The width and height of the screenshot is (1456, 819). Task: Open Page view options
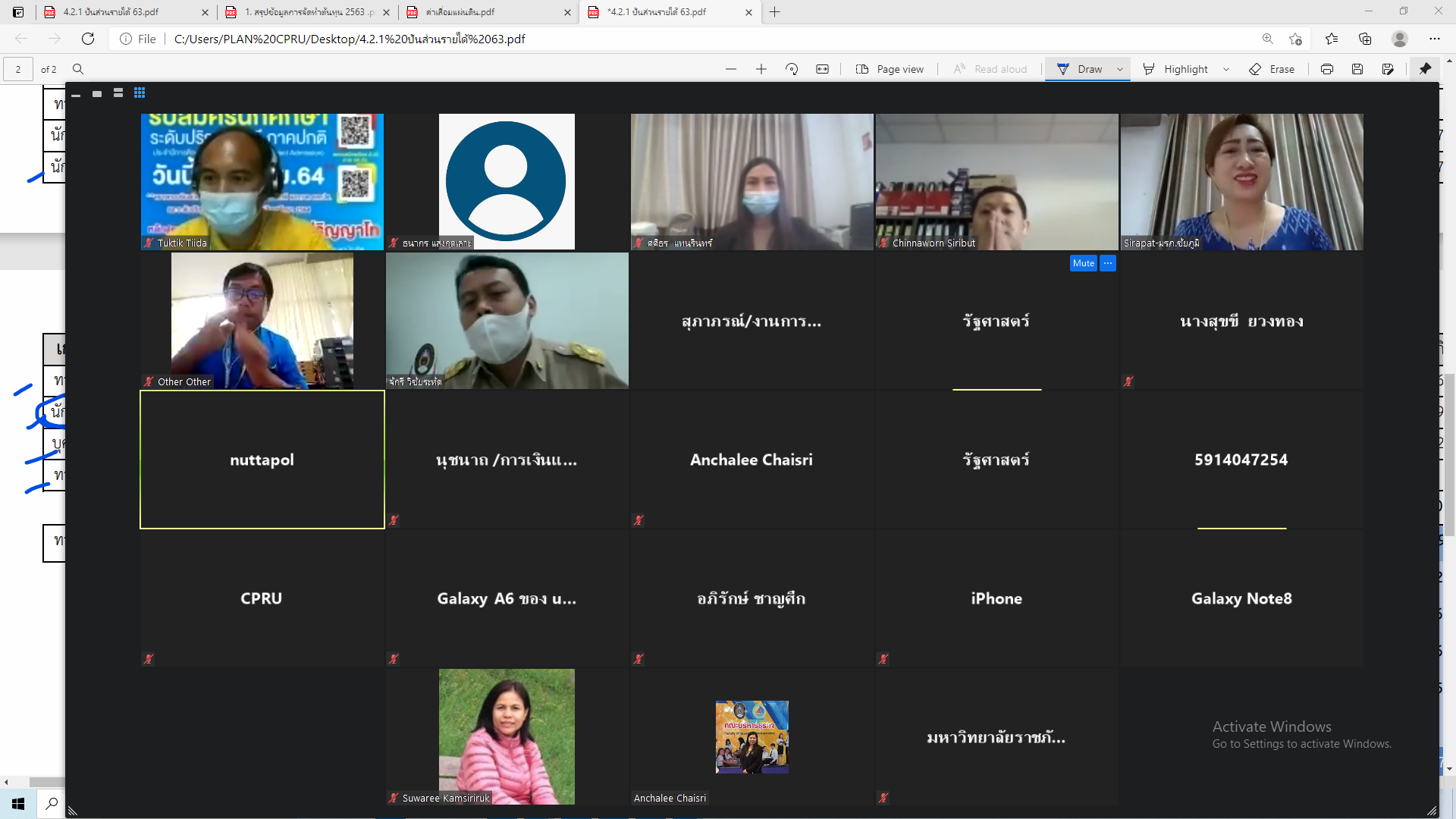point(890,69)
